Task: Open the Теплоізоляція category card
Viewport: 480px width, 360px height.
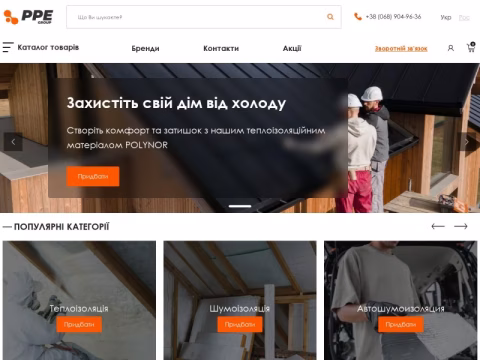Action: click(79, 300)
